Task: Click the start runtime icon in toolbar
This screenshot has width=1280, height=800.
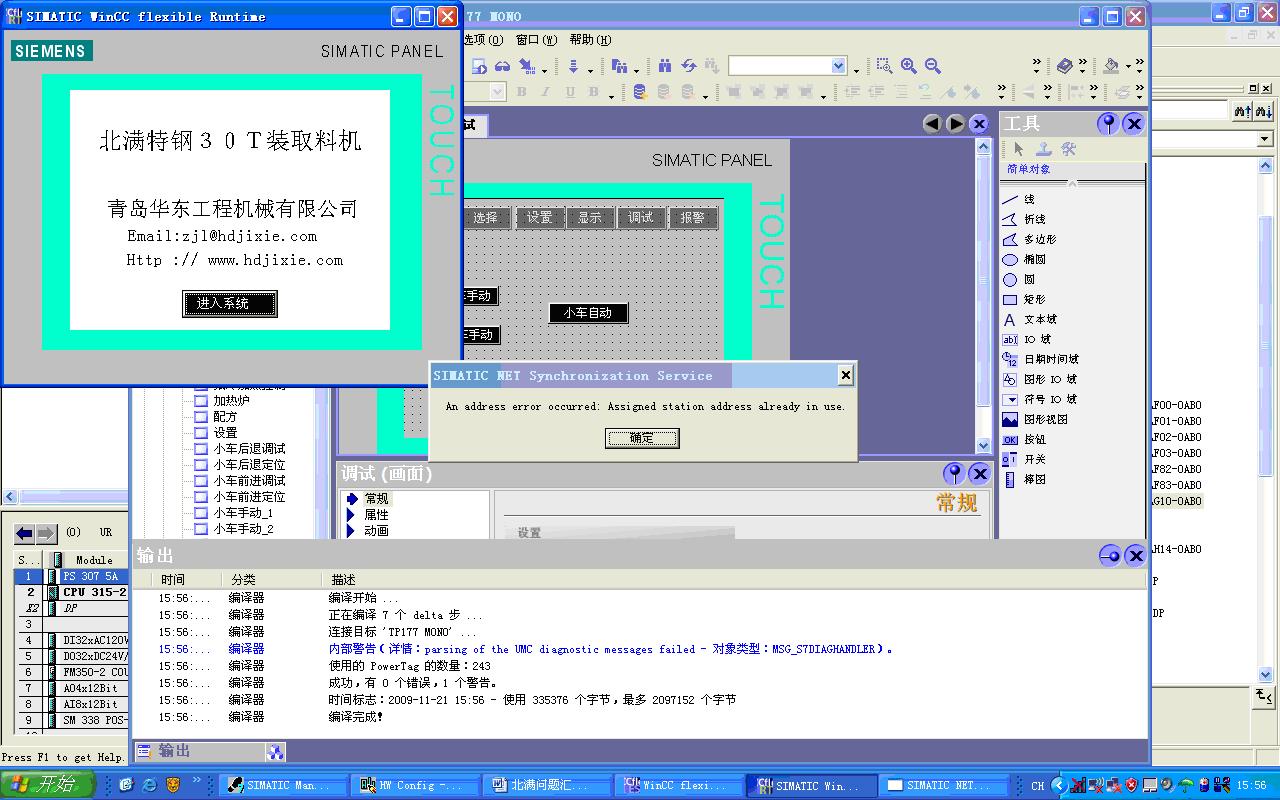Action: click(x=479, y=66)
